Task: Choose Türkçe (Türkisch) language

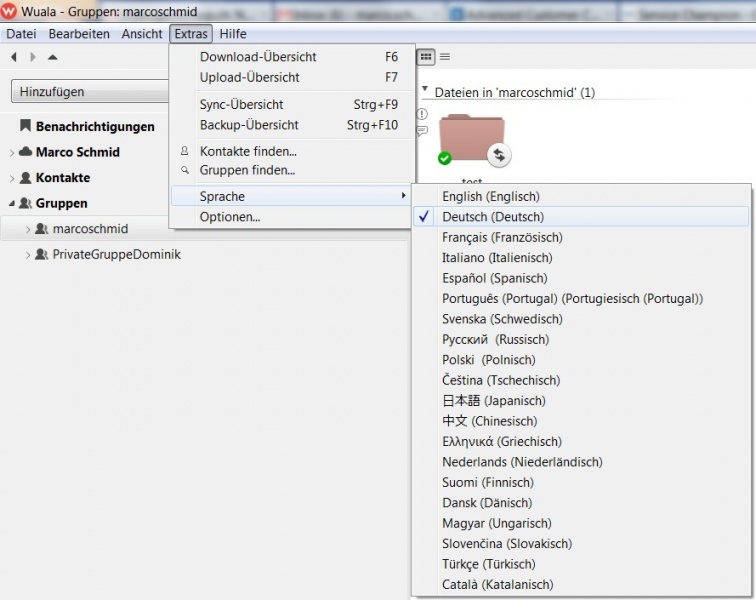Action: 581,564
